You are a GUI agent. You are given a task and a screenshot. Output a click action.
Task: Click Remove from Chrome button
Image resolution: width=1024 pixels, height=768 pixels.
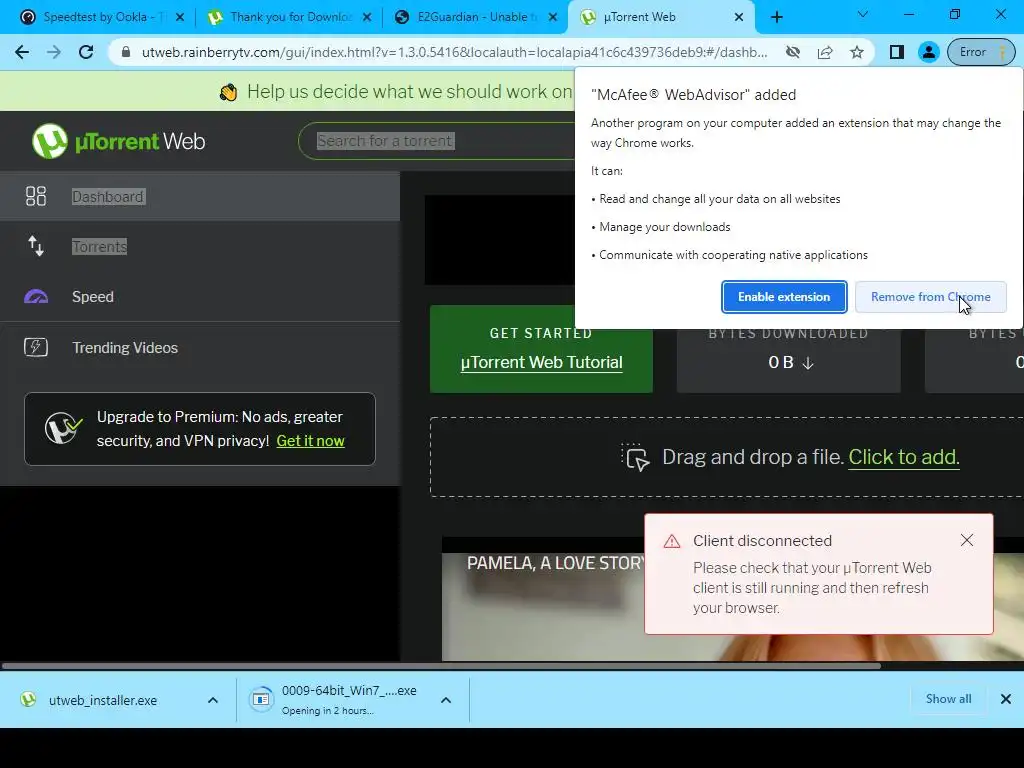pos(931,297)
